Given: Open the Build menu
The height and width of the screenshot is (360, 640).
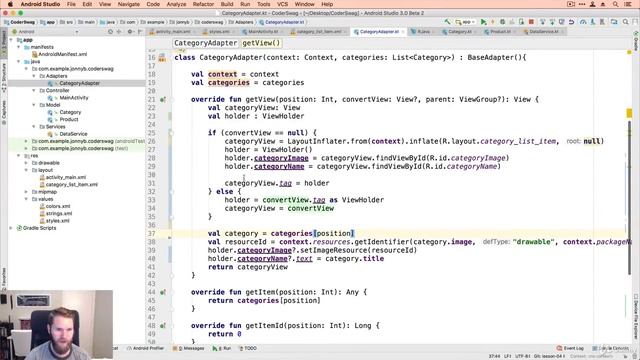Looking at the screenshot, I should (x=227, y=4).
